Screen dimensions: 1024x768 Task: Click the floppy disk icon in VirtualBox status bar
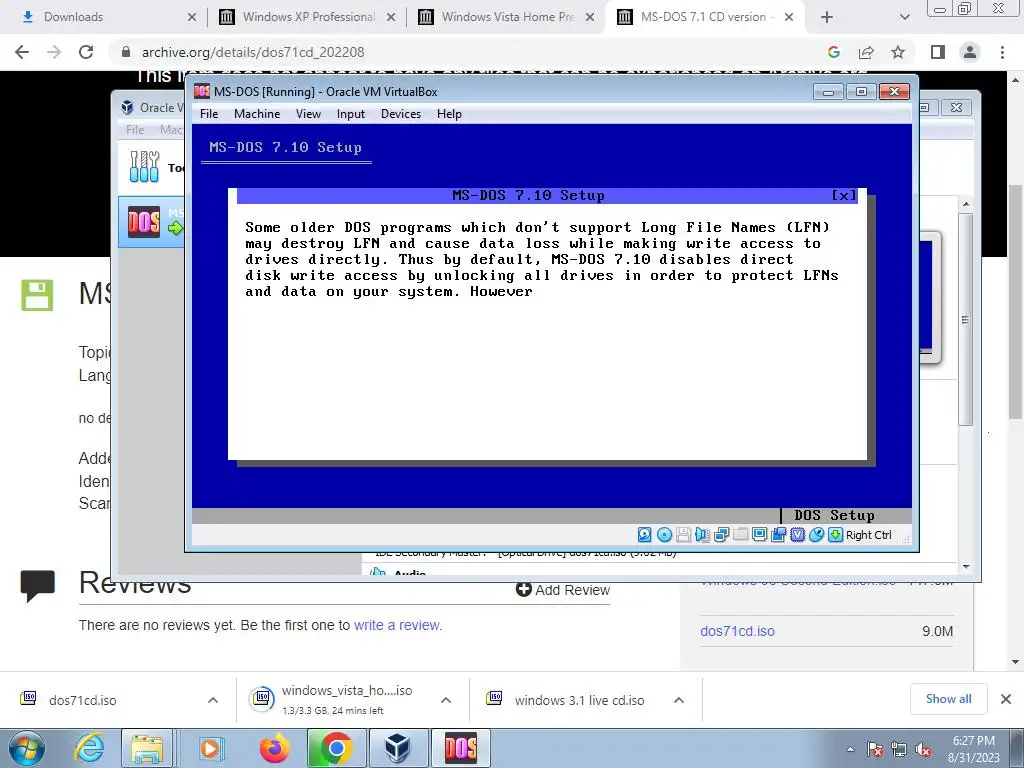[x=683, y=535]
